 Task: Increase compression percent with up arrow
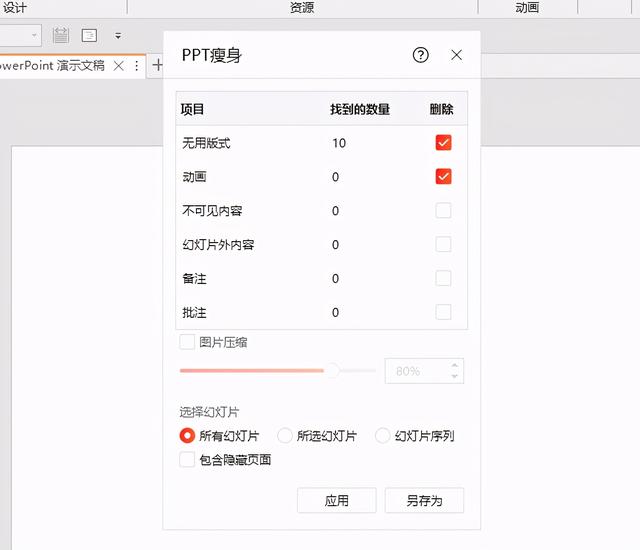(455, 365)
